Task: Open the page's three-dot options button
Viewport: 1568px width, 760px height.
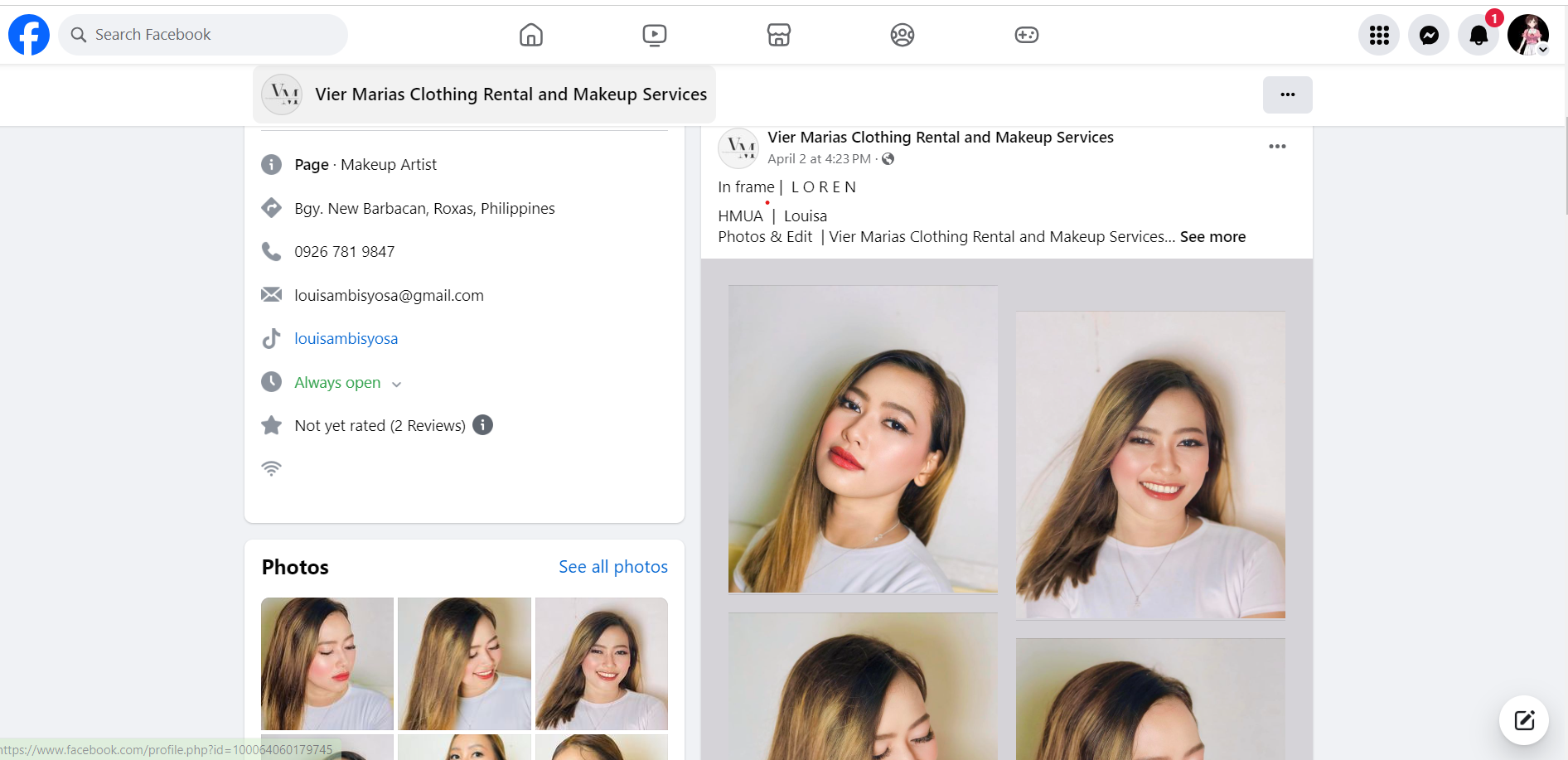Action: 1287,94
